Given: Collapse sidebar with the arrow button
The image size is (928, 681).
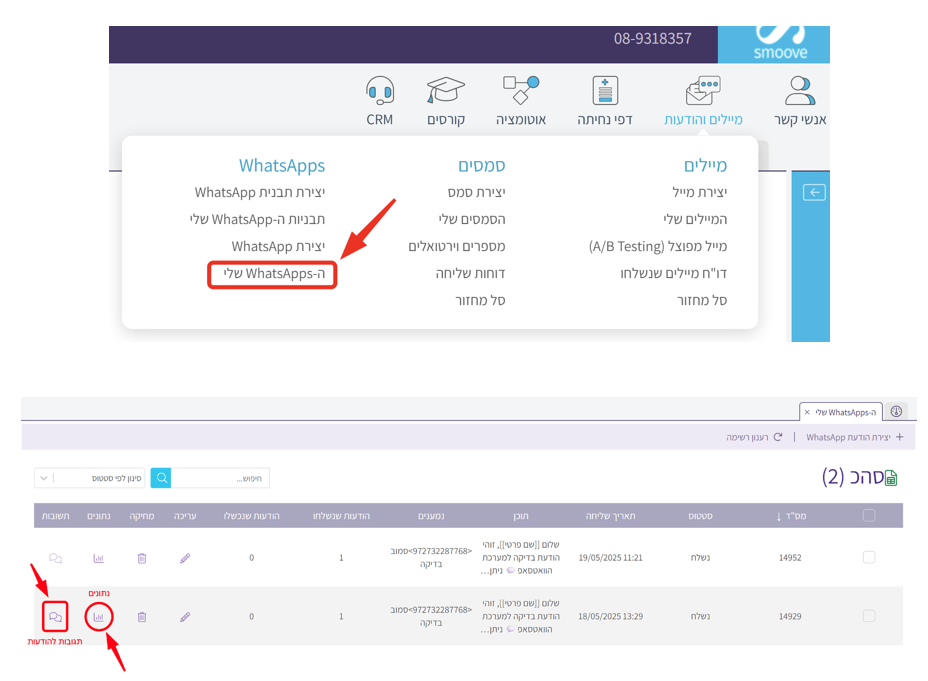Looking at the screenshot, I should tap(814, 192).
